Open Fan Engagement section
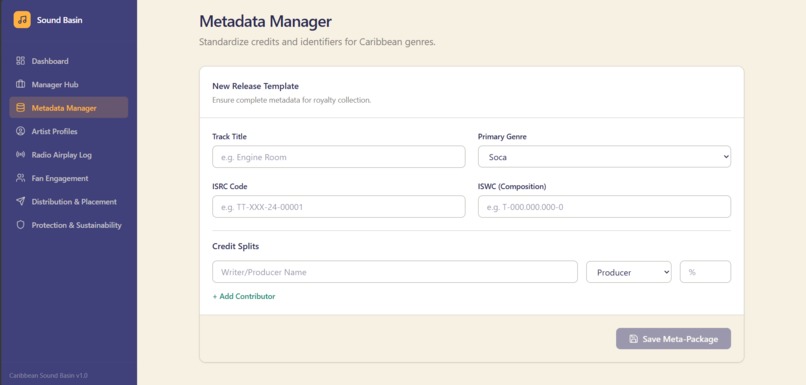Image resolution: width=806 pixels, height=385 pixels. 68,178
